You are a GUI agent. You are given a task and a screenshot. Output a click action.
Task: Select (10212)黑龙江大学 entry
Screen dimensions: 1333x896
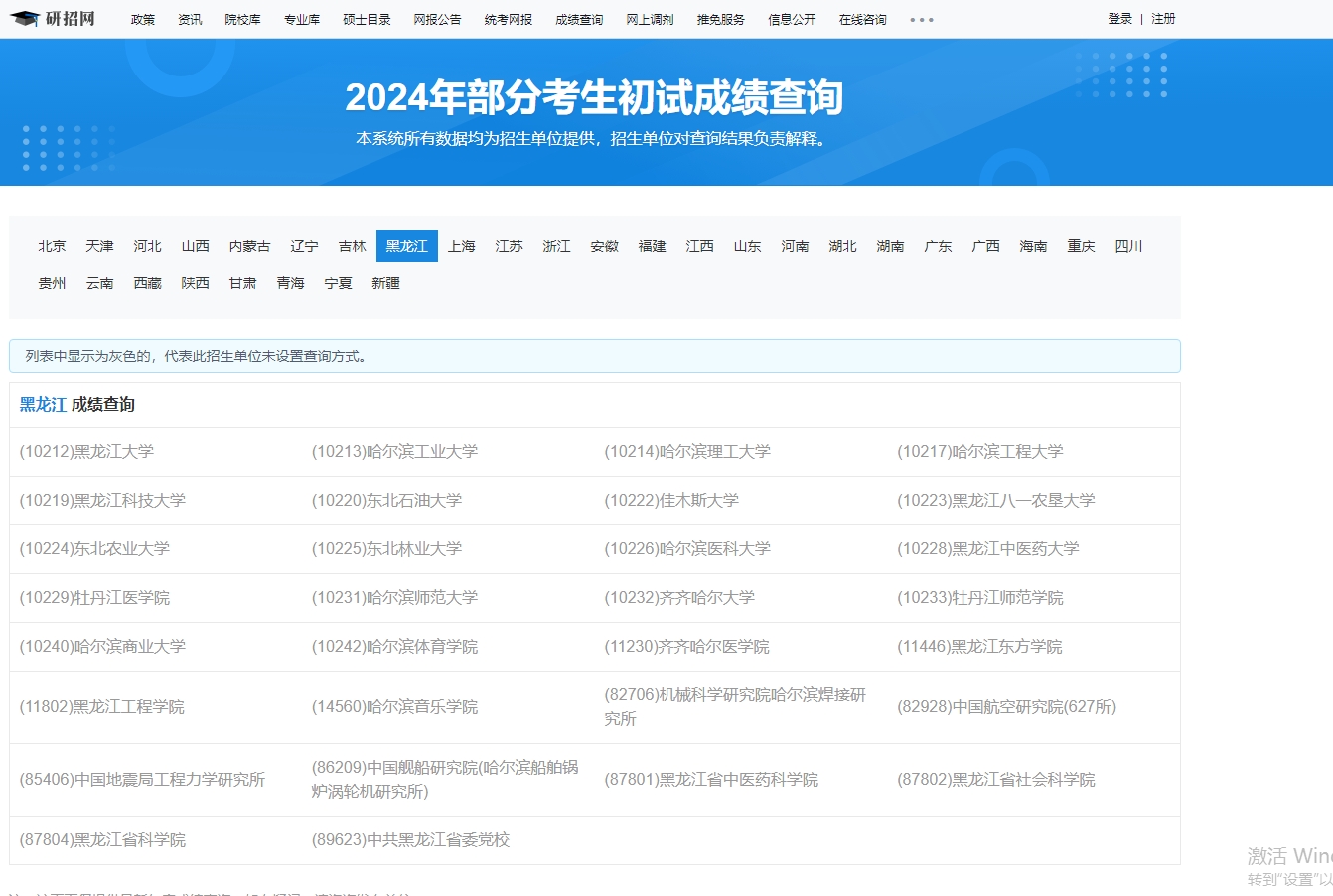click(x=87, y=452)
